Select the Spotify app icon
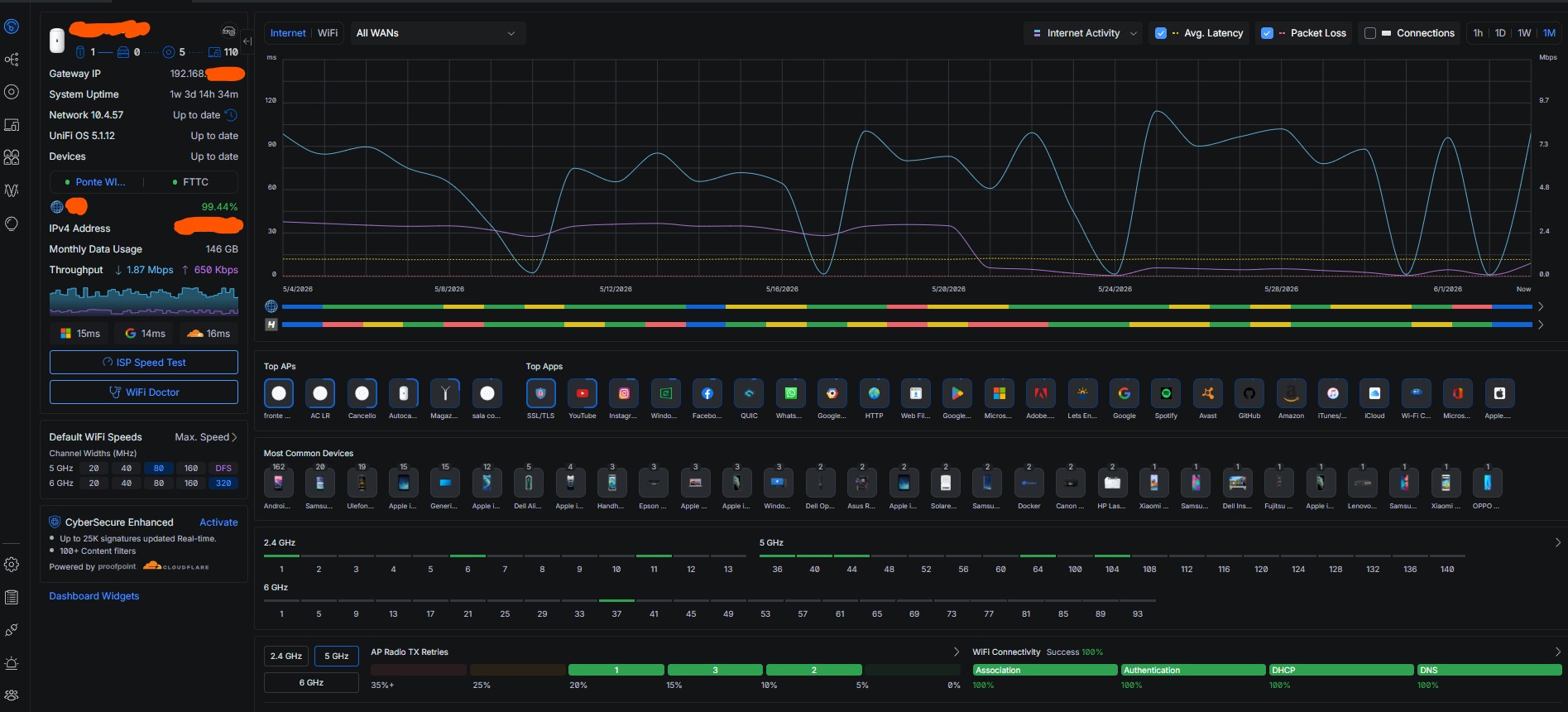The width and height of the screenshot is (1568, 712). 1166,393
